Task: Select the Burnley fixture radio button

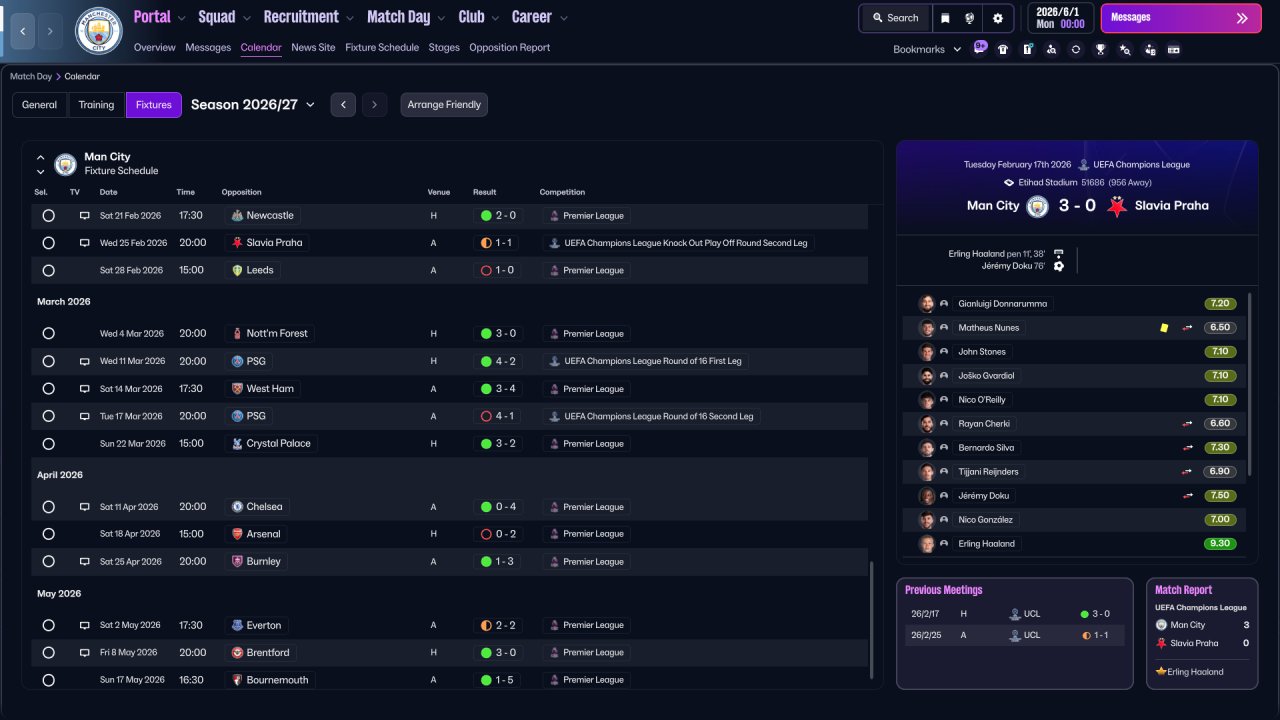Action: tap(48, 562)
